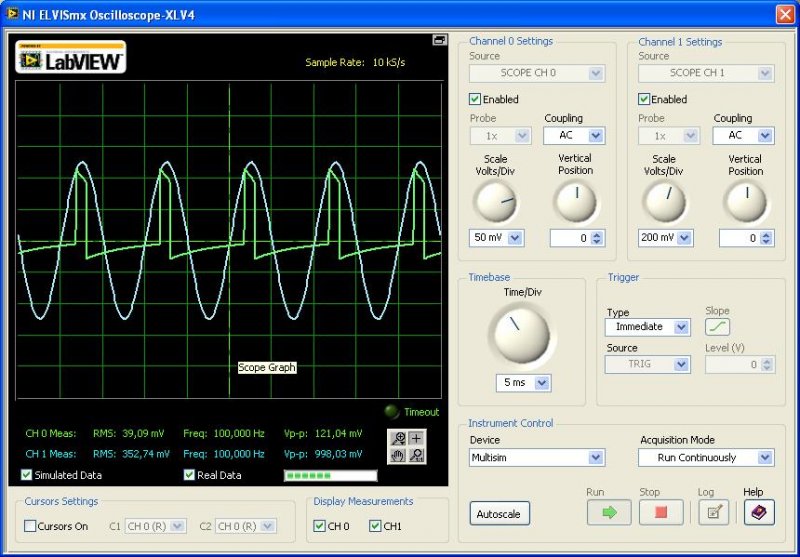Viewport: 800px width, 557px height.
Task: Click Channel 1 Scale Volts/Div knob
Action: 665,202
